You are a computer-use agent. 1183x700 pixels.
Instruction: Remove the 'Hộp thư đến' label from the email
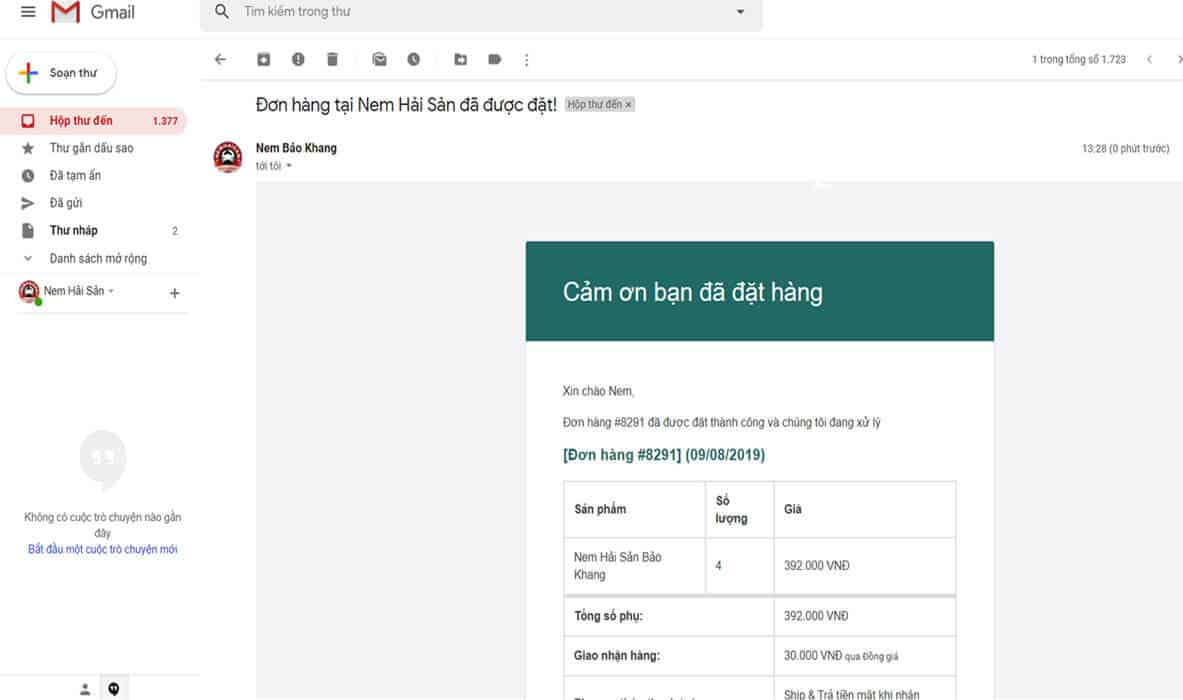[x=629, y=105]
